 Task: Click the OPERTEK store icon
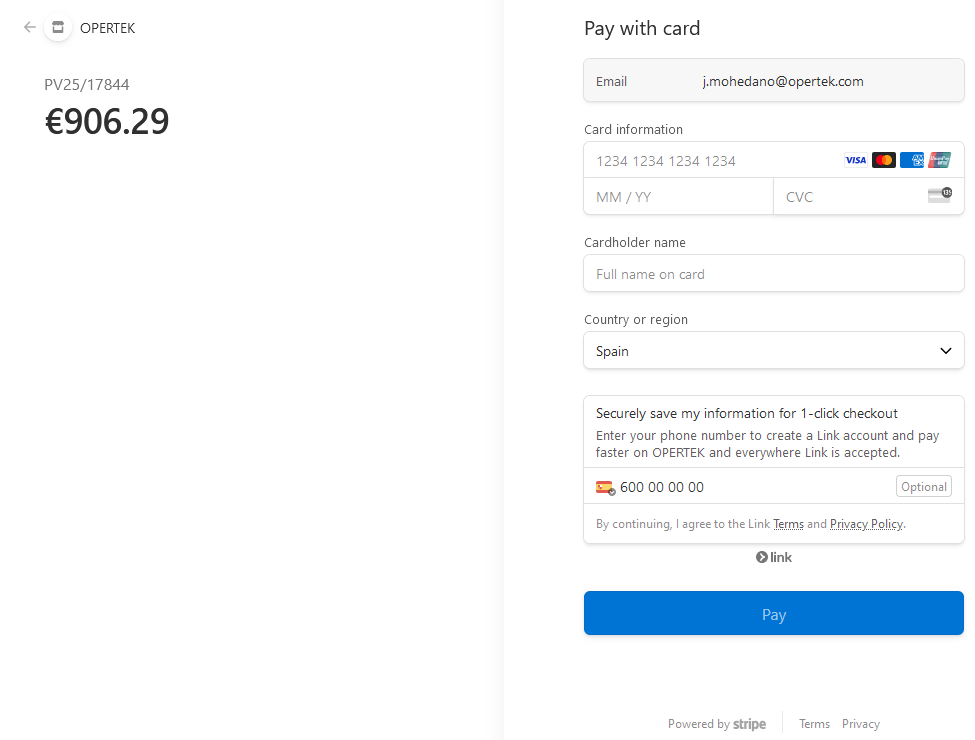[x=58, y=28]
